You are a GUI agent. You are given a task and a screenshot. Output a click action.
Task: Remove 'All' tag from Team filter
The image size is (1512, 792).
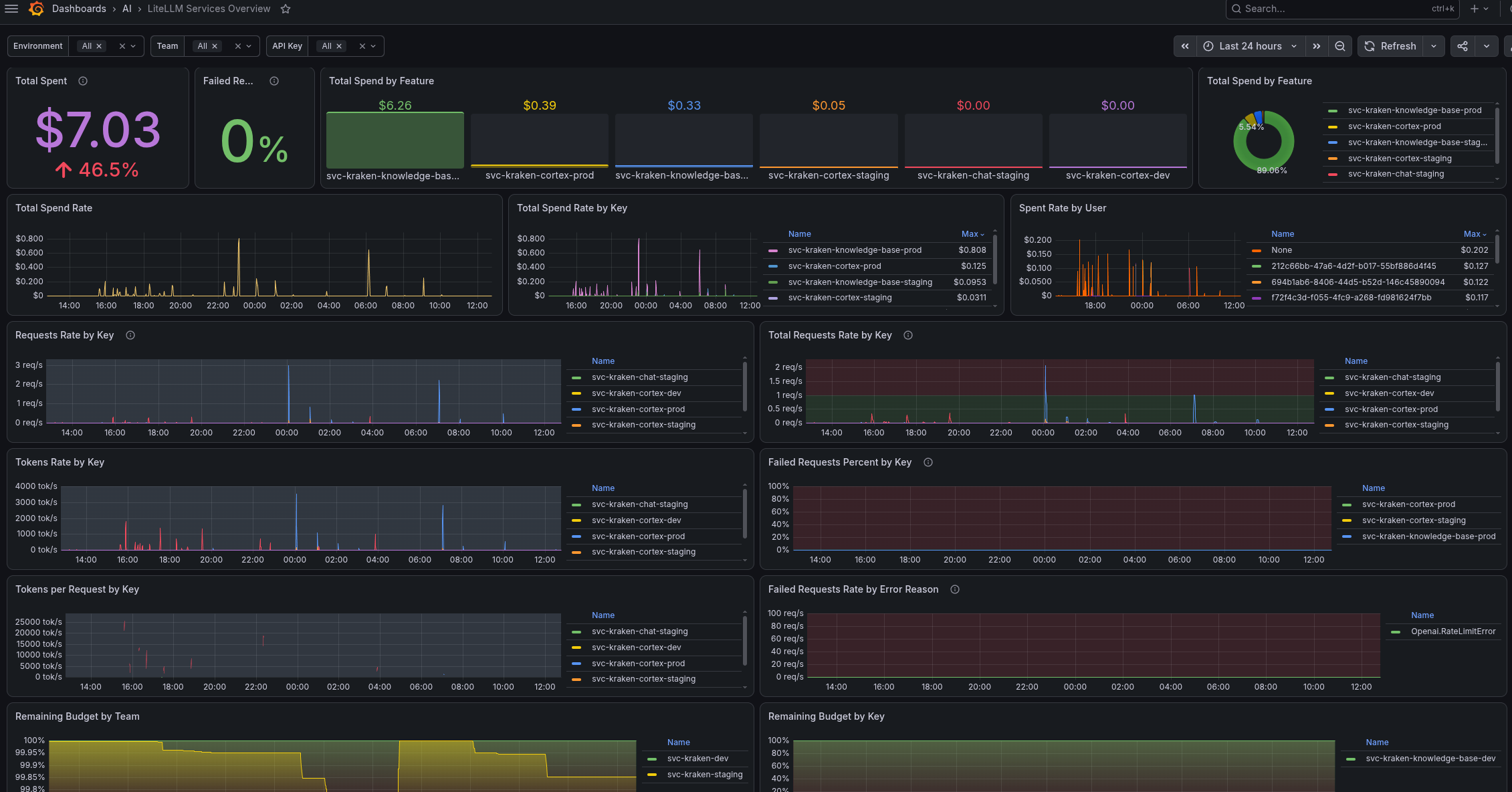[x=215, y=46]
